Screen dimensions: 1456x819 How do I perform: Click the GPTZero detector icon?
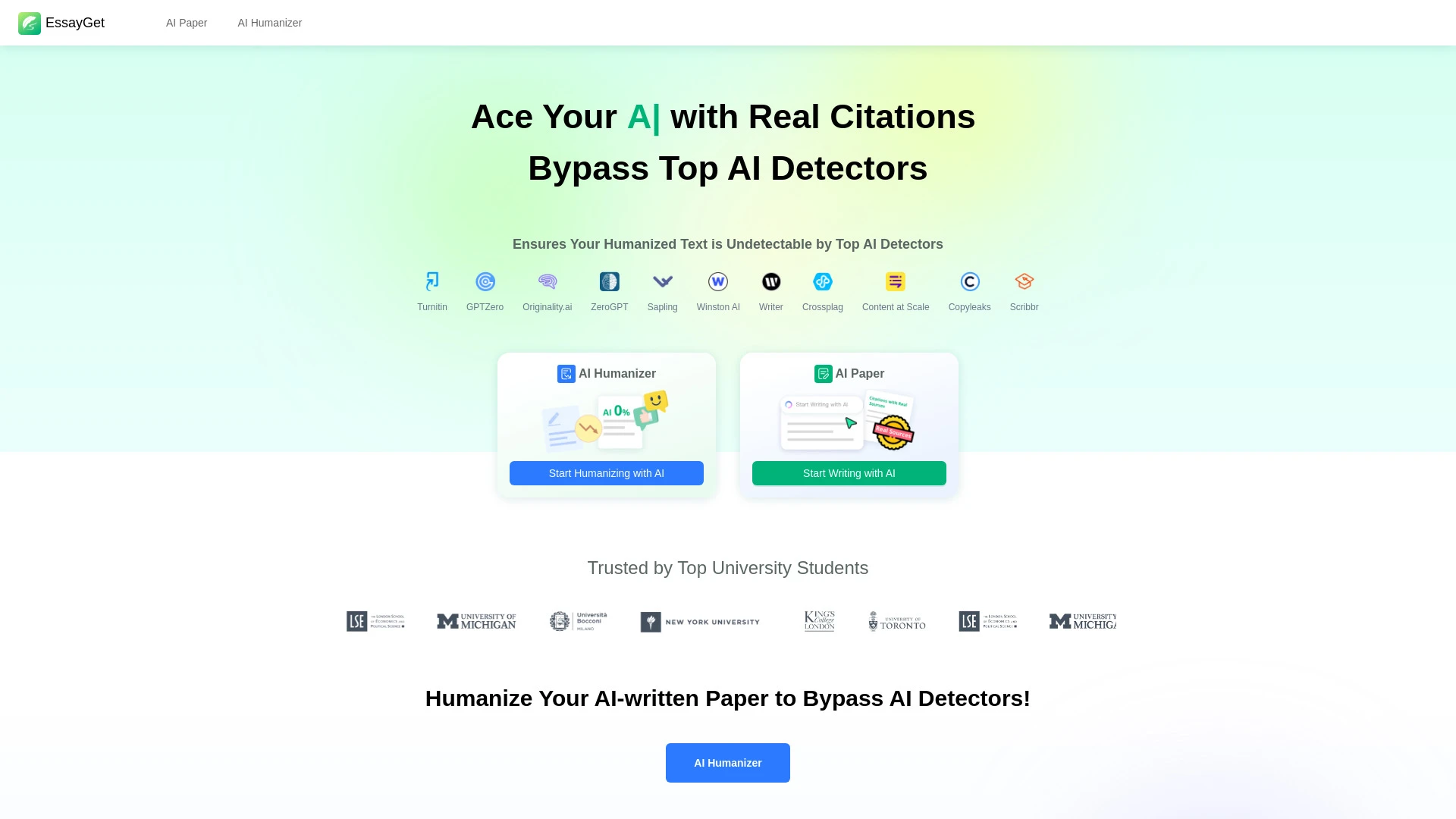coord(485,281)
